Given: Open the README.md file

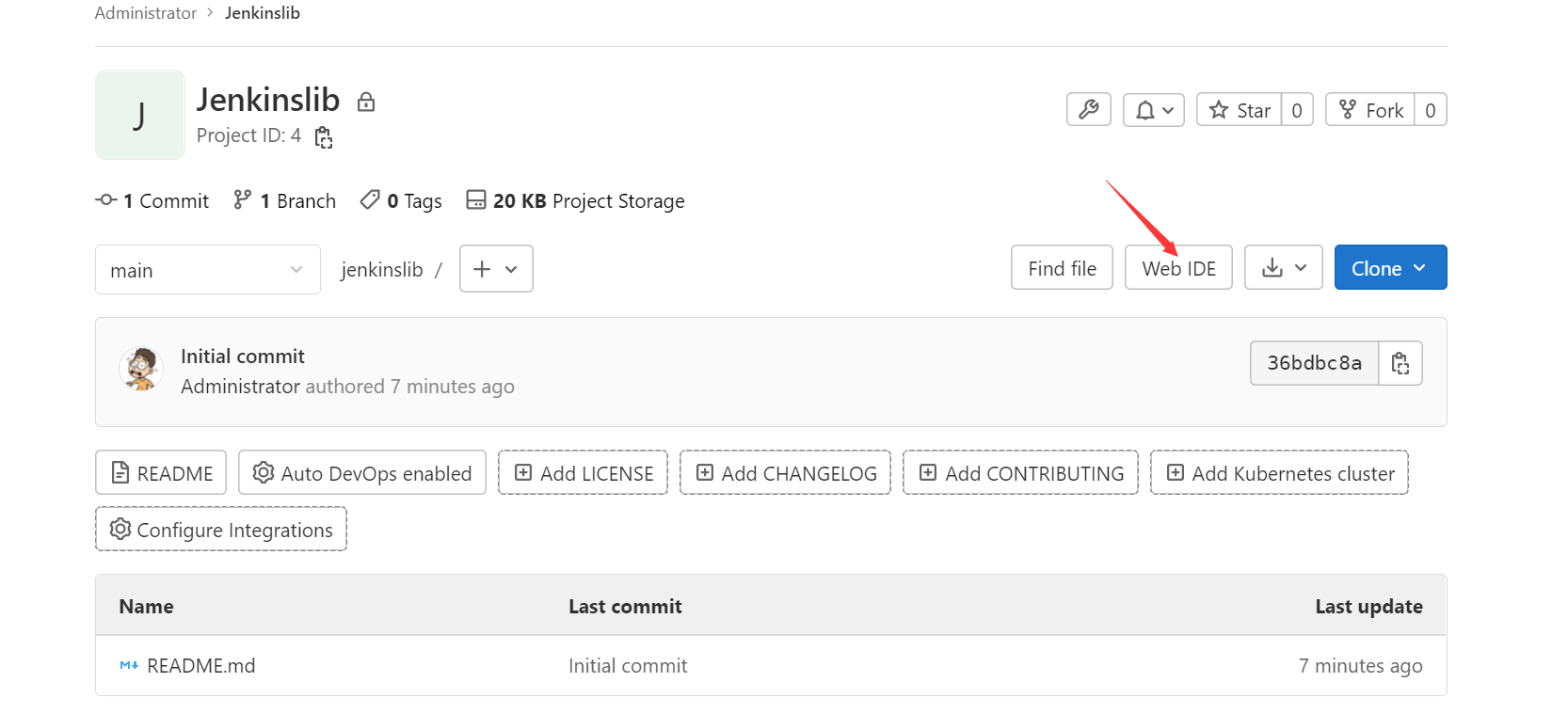Looking at the screenshot, I should tap(201, 666).
